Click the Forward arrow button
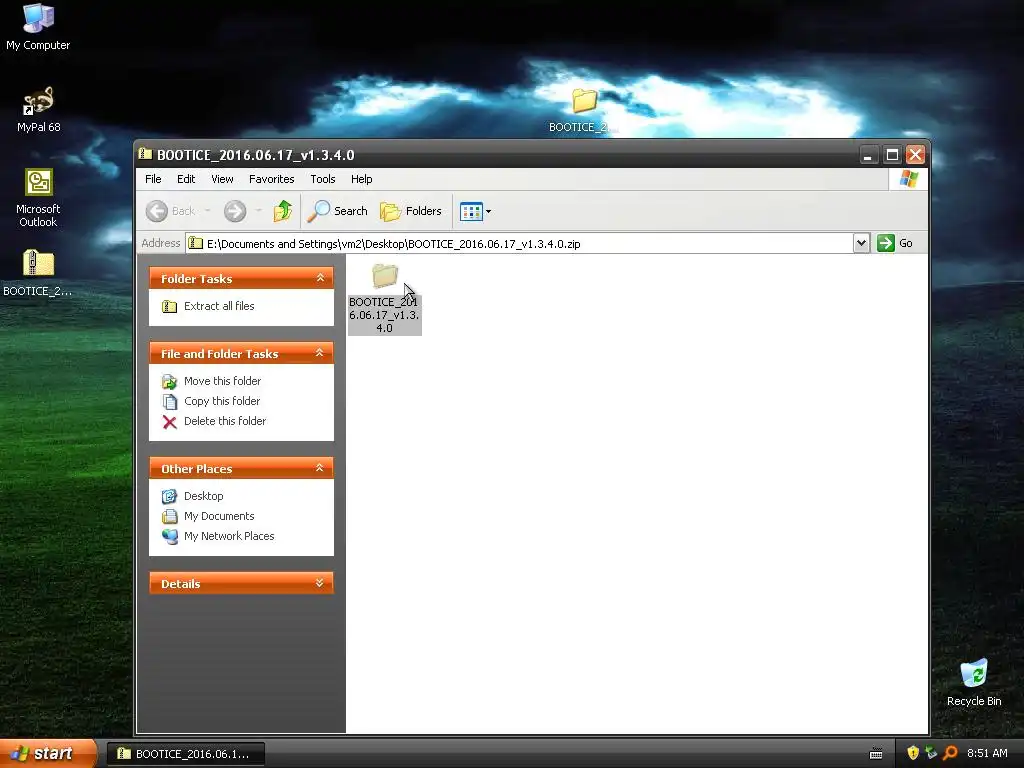 [x=235, y=211]
